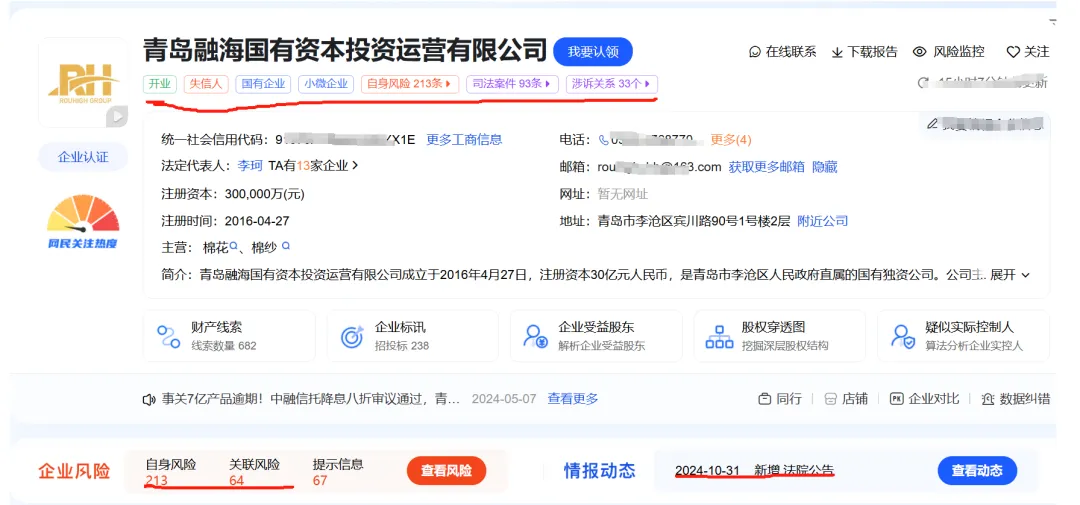Click the 企业对比 PK icon

pyautogui.click(x=896, y=399)
